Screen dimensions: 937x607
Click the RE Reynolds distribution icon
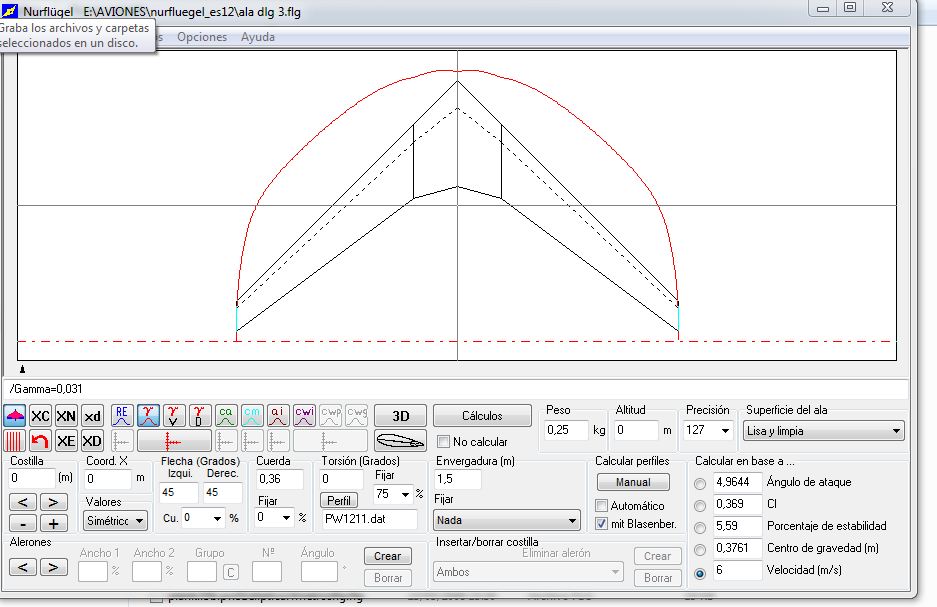[122, 416]
